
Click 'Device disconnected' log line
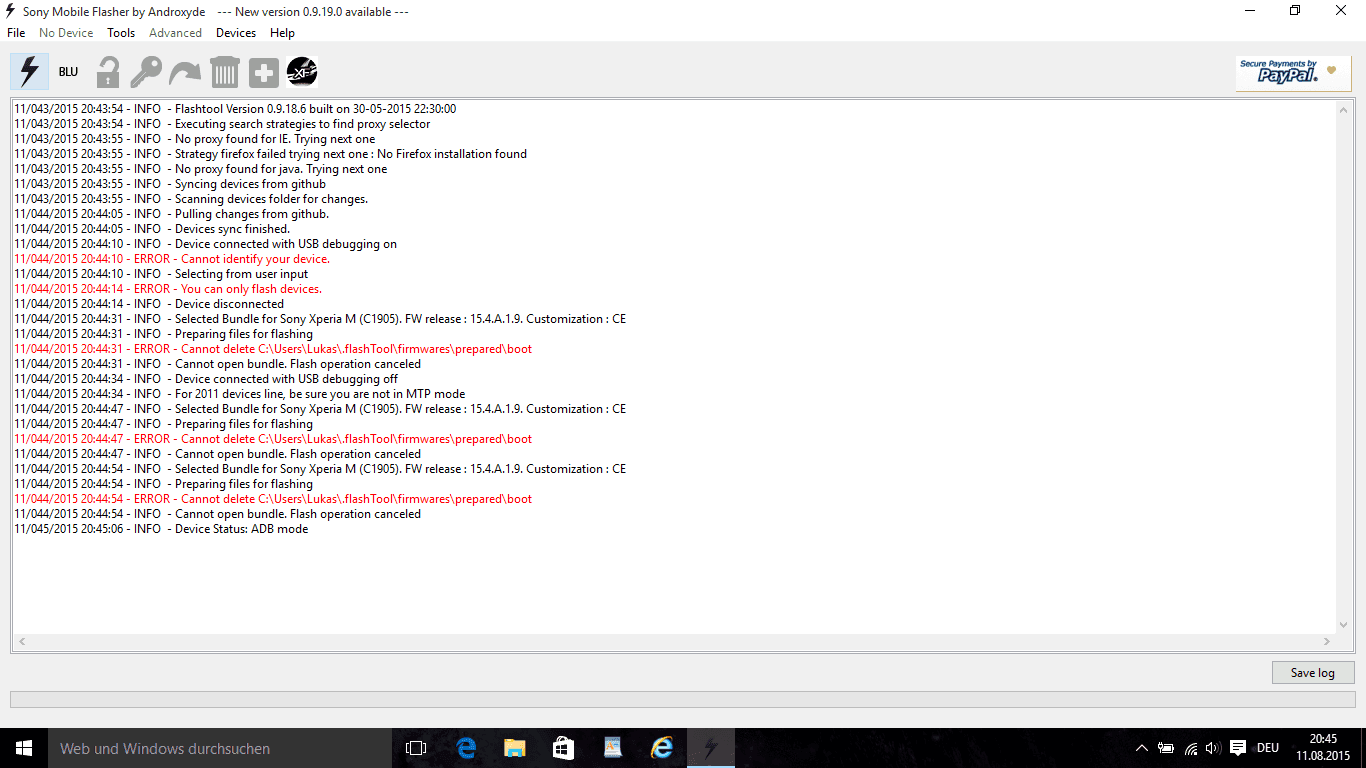[x=149, y=304]
